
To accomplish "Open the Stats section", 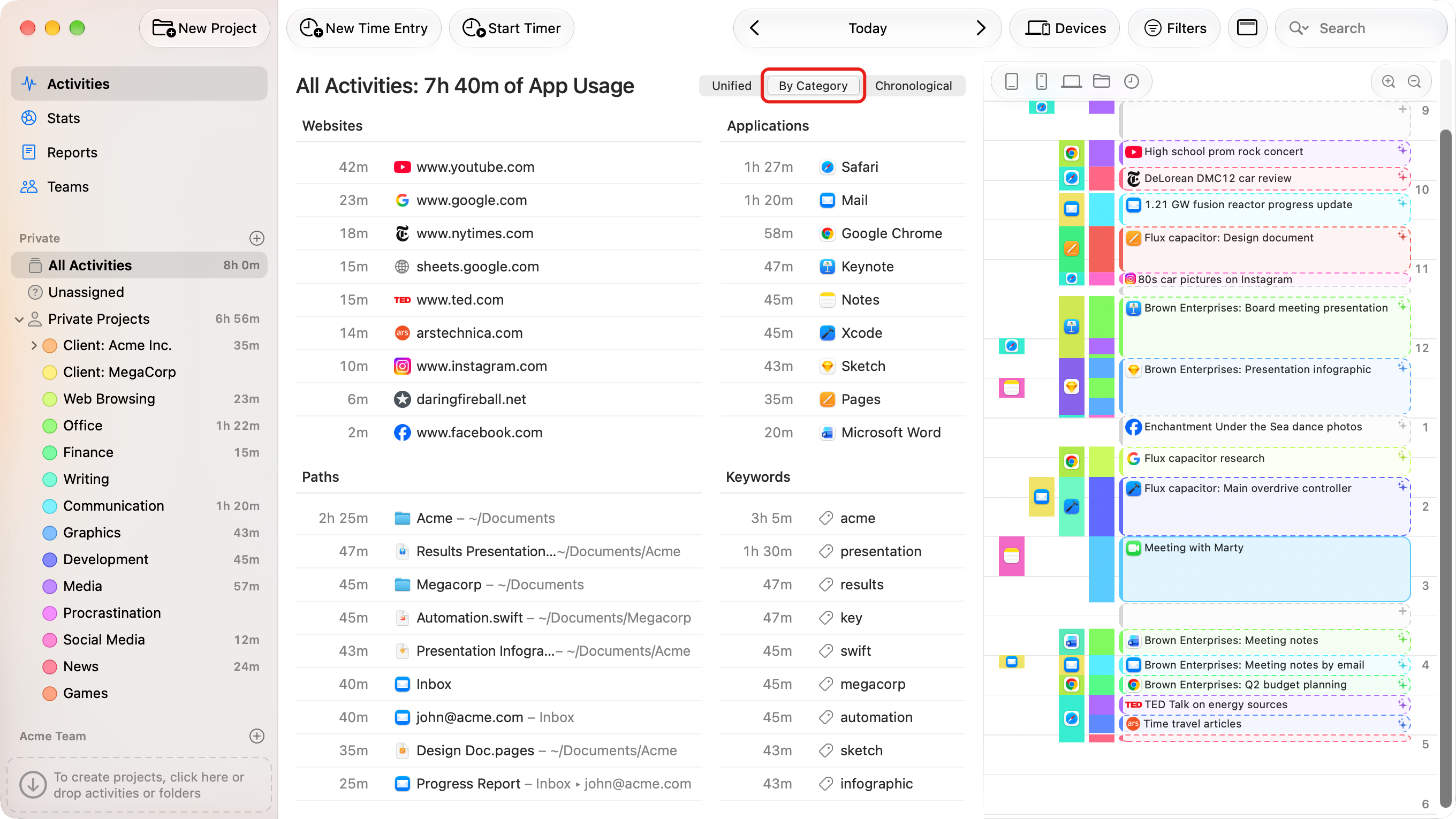I will (139, 118).
